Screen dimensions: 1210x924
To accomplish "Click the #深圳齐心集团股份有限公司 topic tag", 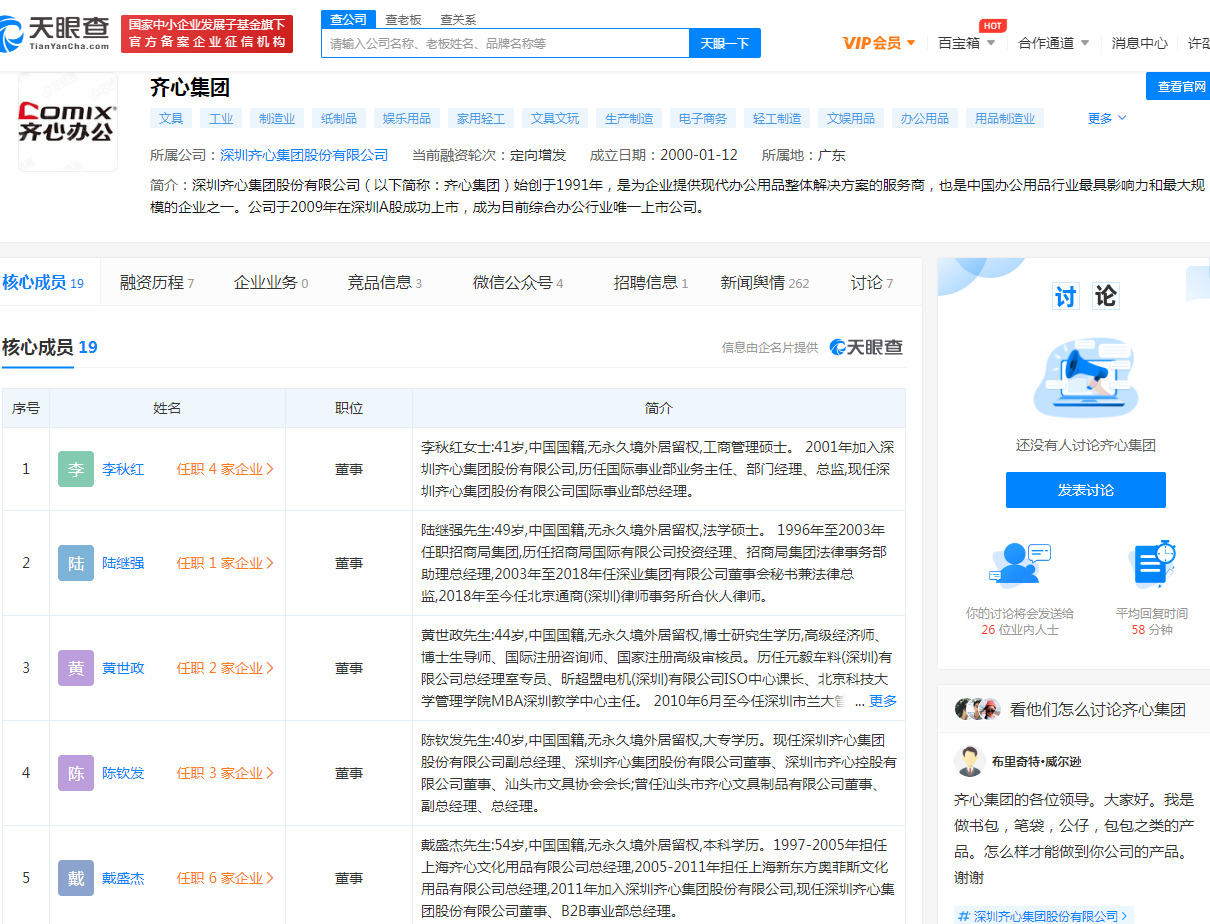I will pos(1044,916).
